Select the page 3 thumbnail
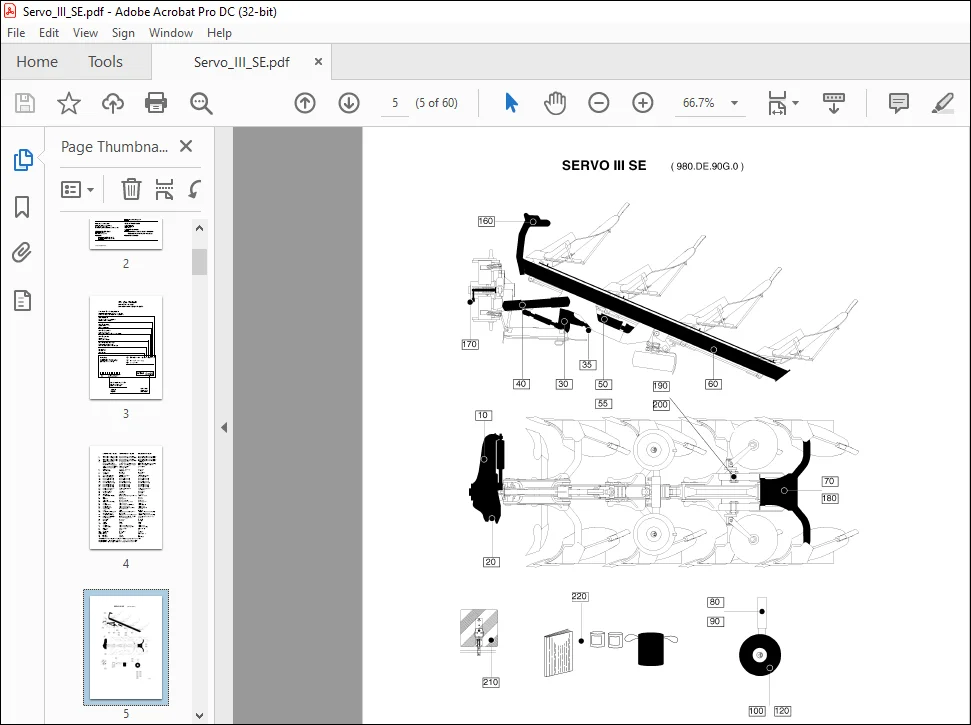The height and width of the screenshot is (725, 971). (126, 347)
